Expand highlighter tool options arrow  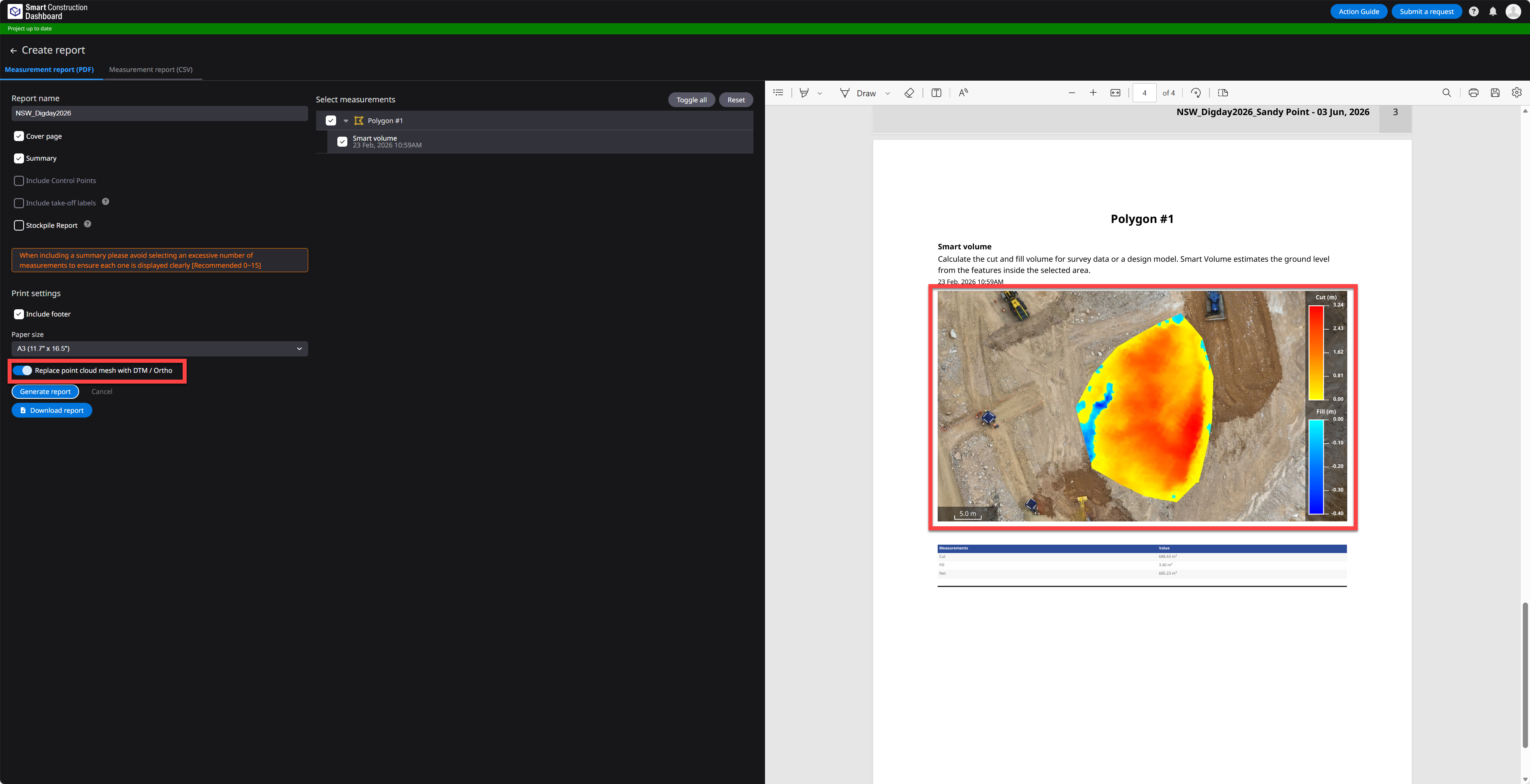pyautogui.click(x=820, y=93)
